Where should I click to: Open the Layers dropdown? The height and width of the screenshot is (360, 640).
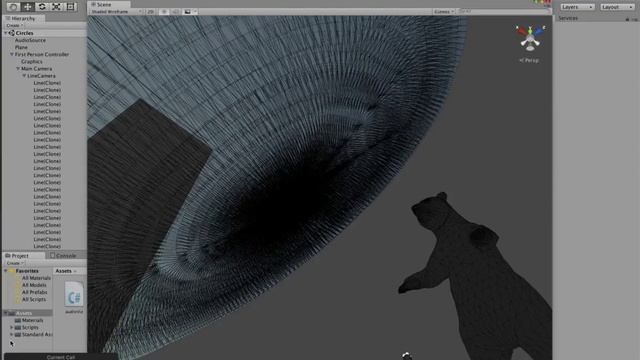pos(577,7)
